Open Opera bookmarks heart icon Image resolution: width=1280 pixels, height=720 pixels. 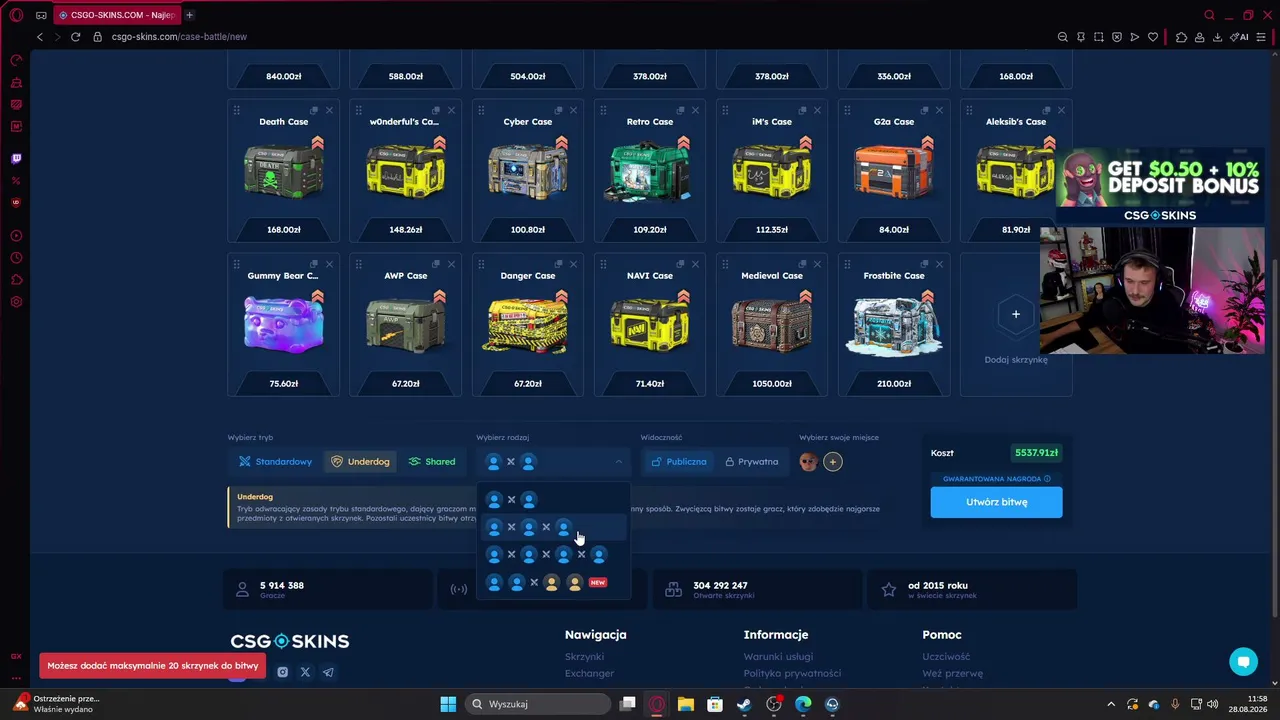tap(1153, 37)
